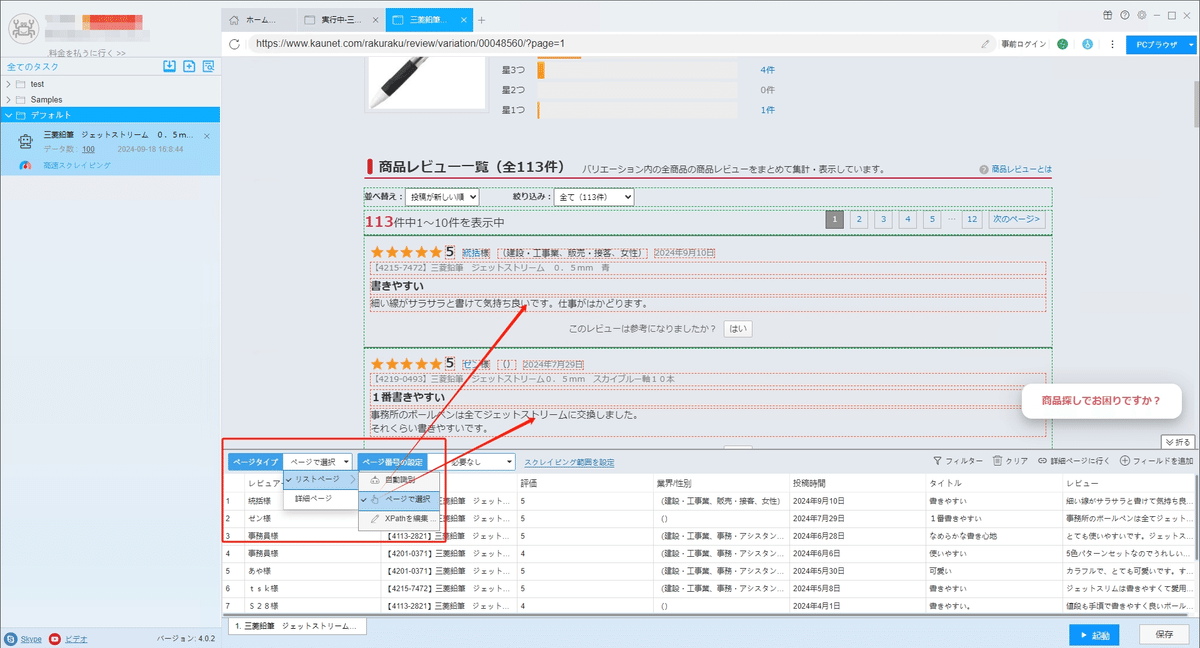The image size is (1200, 648).
Task: Click the pencil edit icon in address bar
Action: pyautogui.click(x=986, y=44)
